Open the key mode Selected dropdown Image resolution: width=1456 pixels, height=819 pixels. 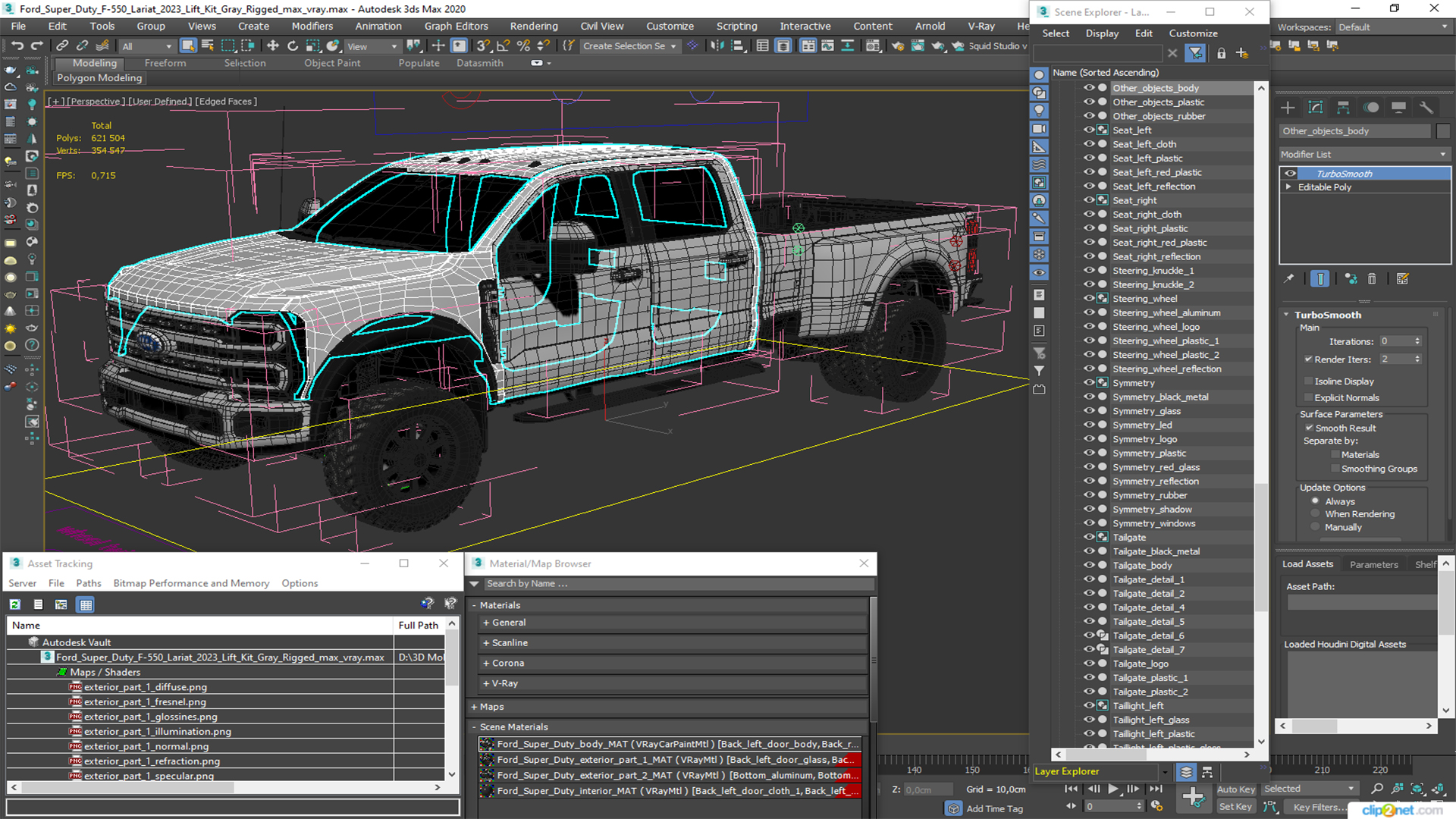pyautogui.click(x=1310, y=789)
